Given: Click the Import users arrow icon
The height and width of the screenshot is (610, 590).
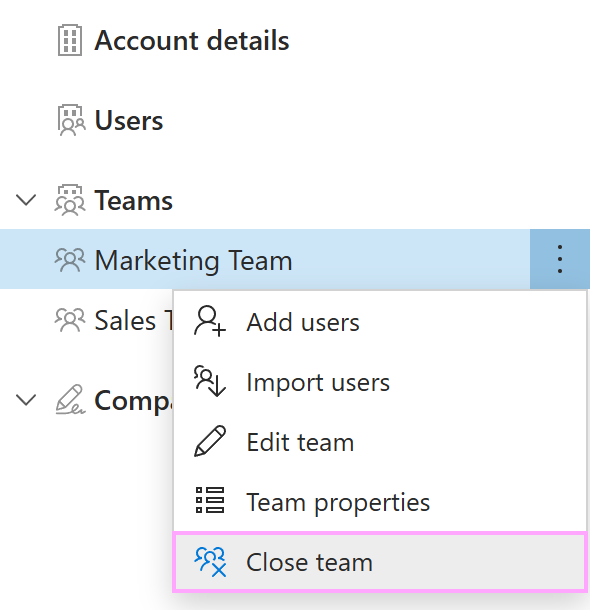Looking at the screenshot, I should (210, 381).
